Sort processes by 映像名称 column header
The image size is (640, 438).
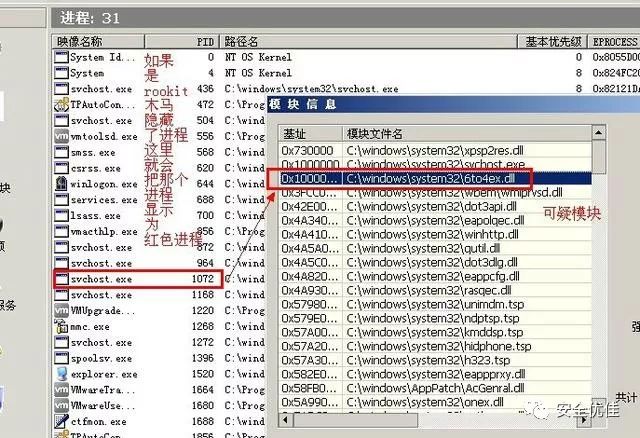[x=98, y=42]
